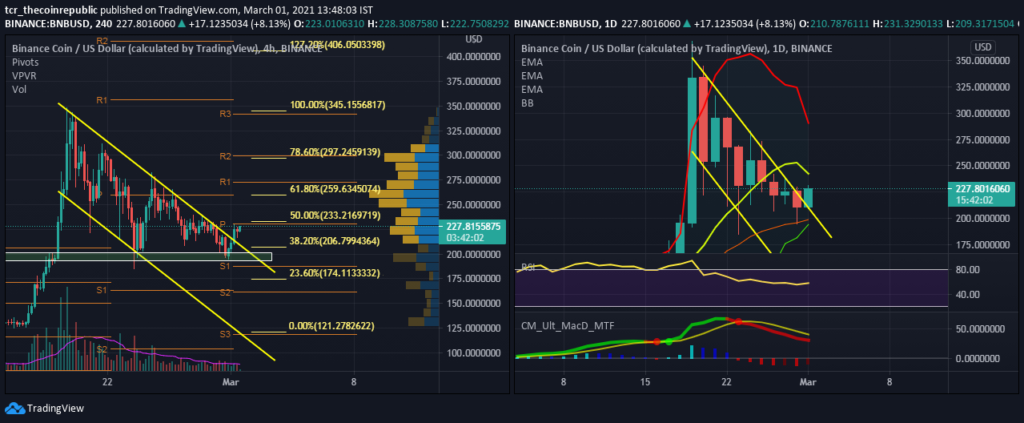Click the 38.20%(206.7994364) Fibonacci label

coord(335,242)
